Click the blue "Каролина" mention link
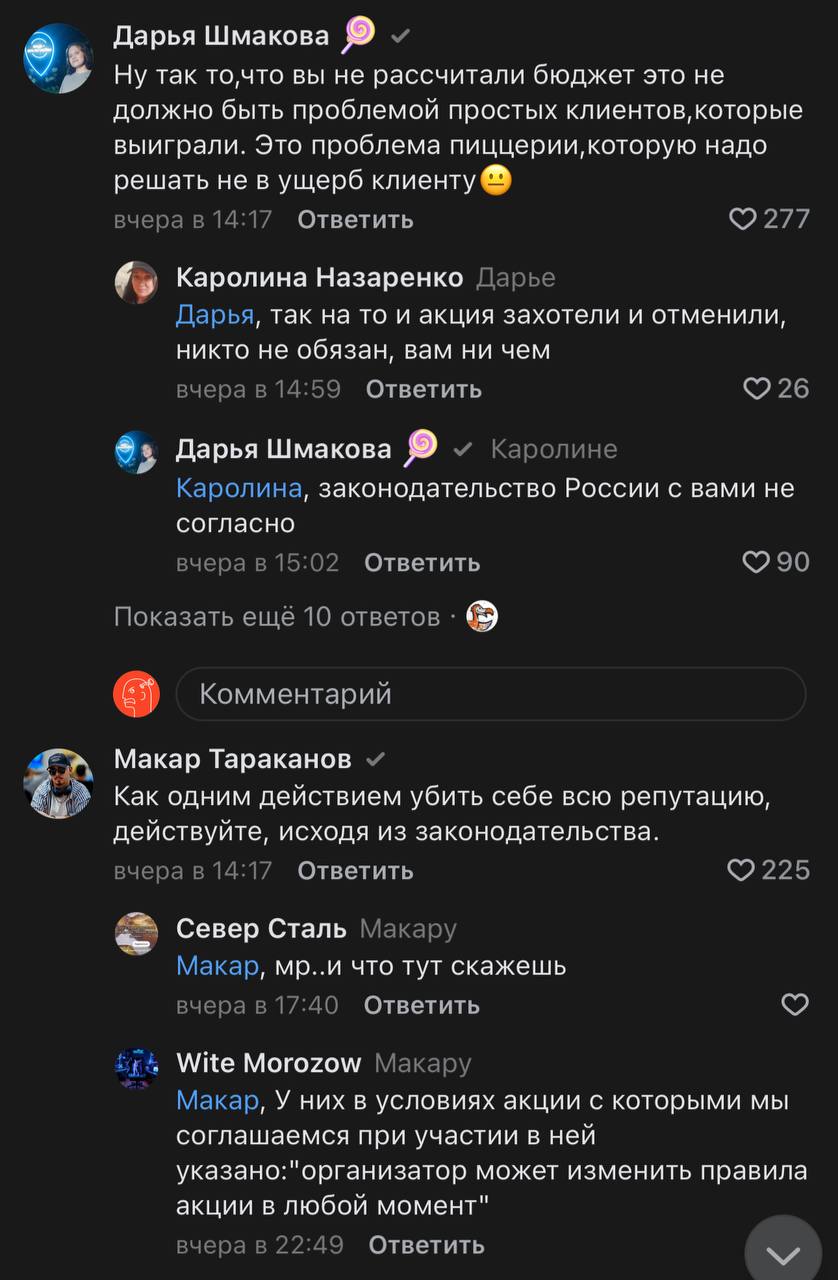 pos(239,489)
